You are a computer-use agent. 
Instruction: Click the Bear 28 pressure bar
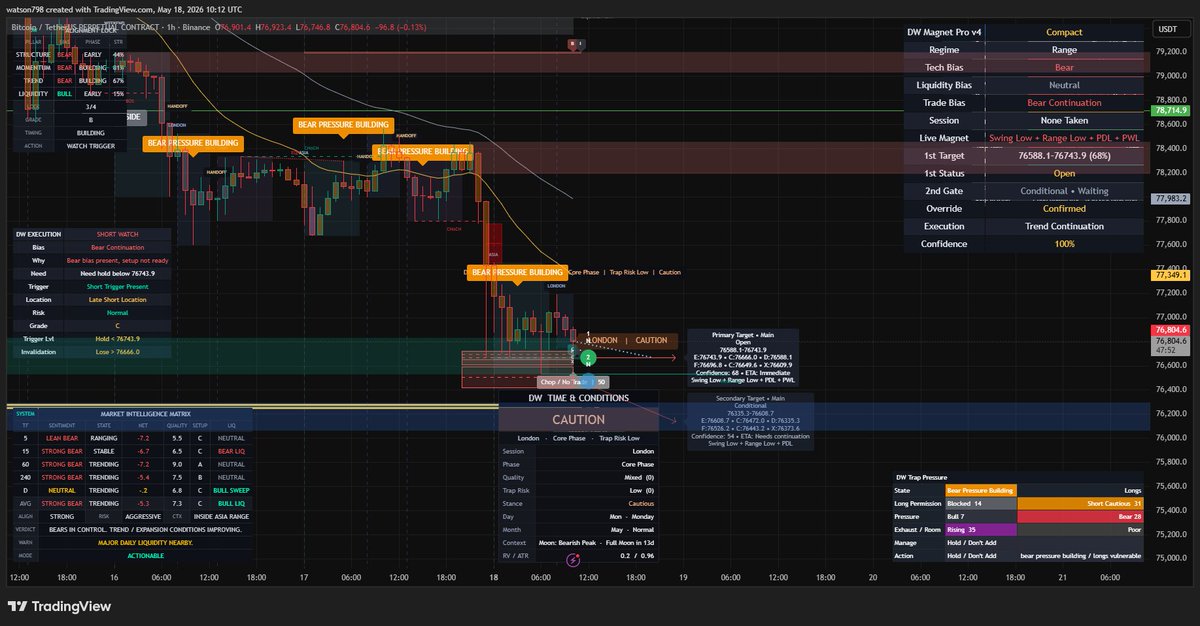click(1081, 516)
